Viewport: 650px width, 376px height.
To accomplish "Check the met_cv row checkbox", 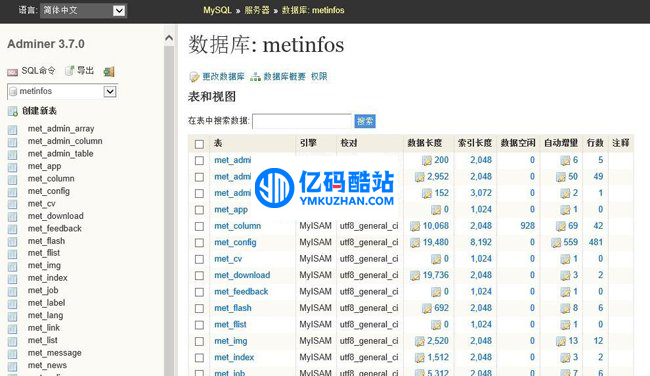I will (x=199, y=259).
